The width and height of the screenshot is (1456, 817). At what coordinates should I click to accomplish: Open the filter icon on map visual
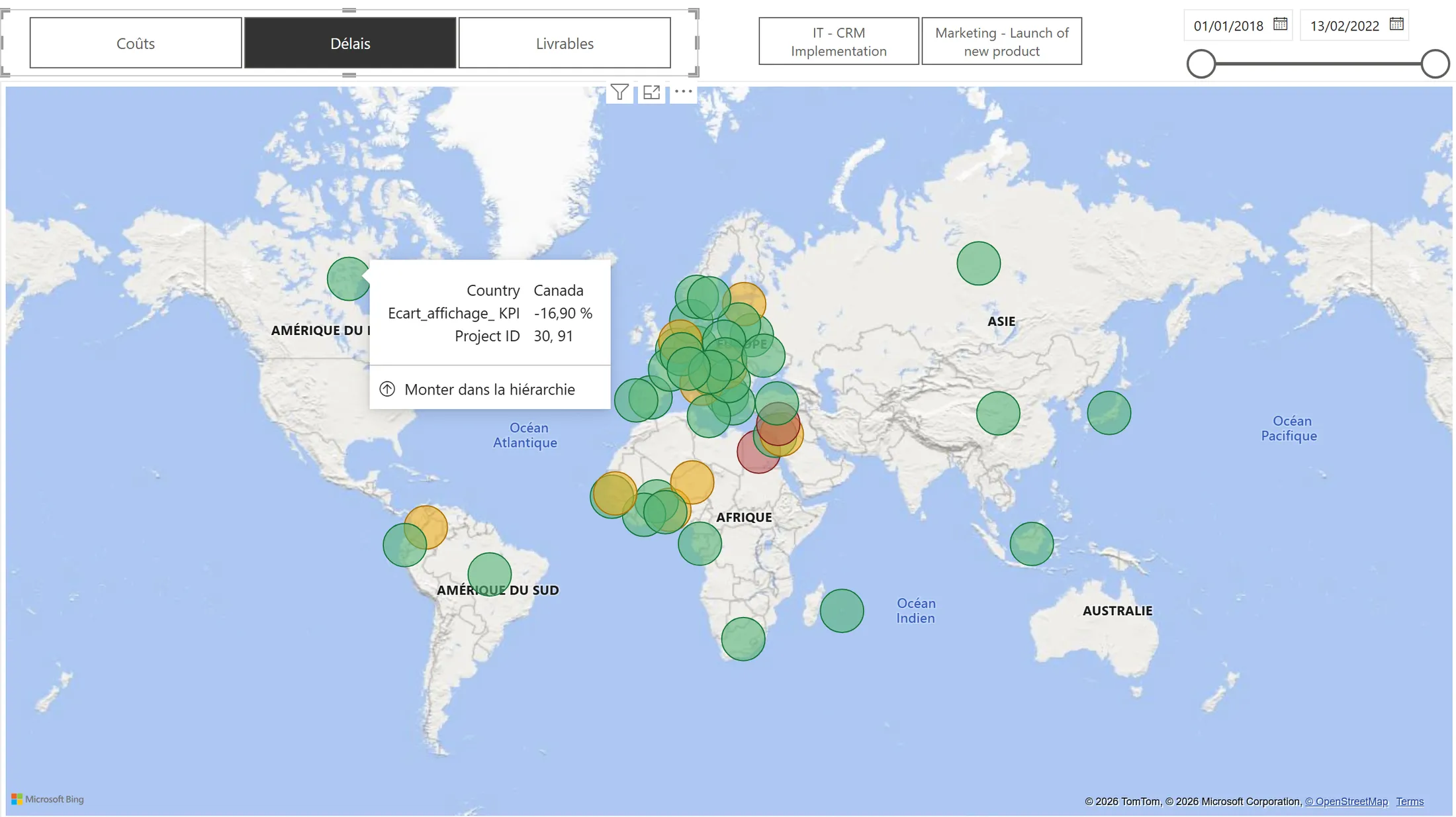click(619, 92)
